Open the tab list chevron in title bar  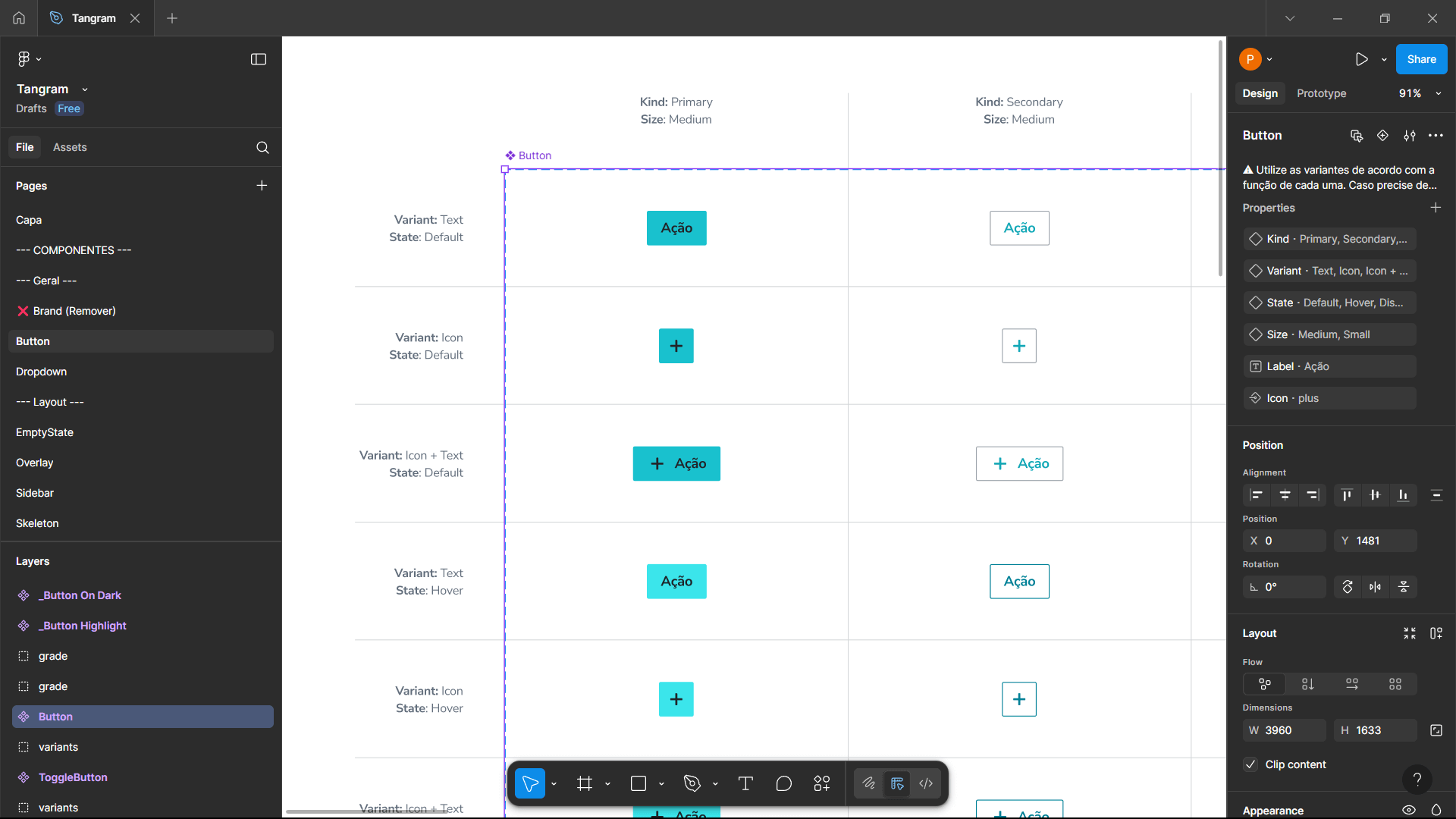tap(1290, 18)
